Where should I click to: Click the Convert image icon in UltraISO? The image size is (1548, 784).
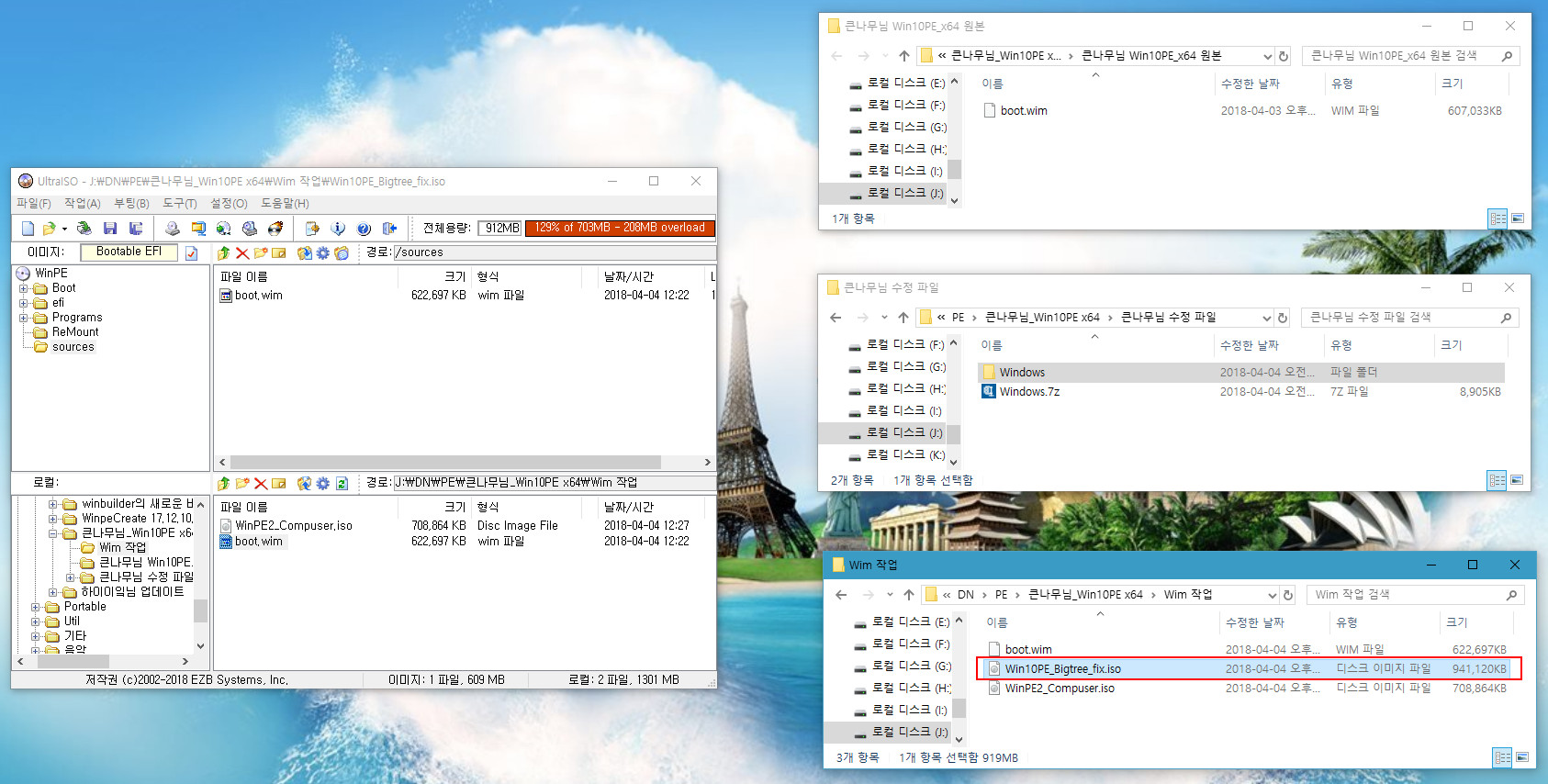pos(224,228)
